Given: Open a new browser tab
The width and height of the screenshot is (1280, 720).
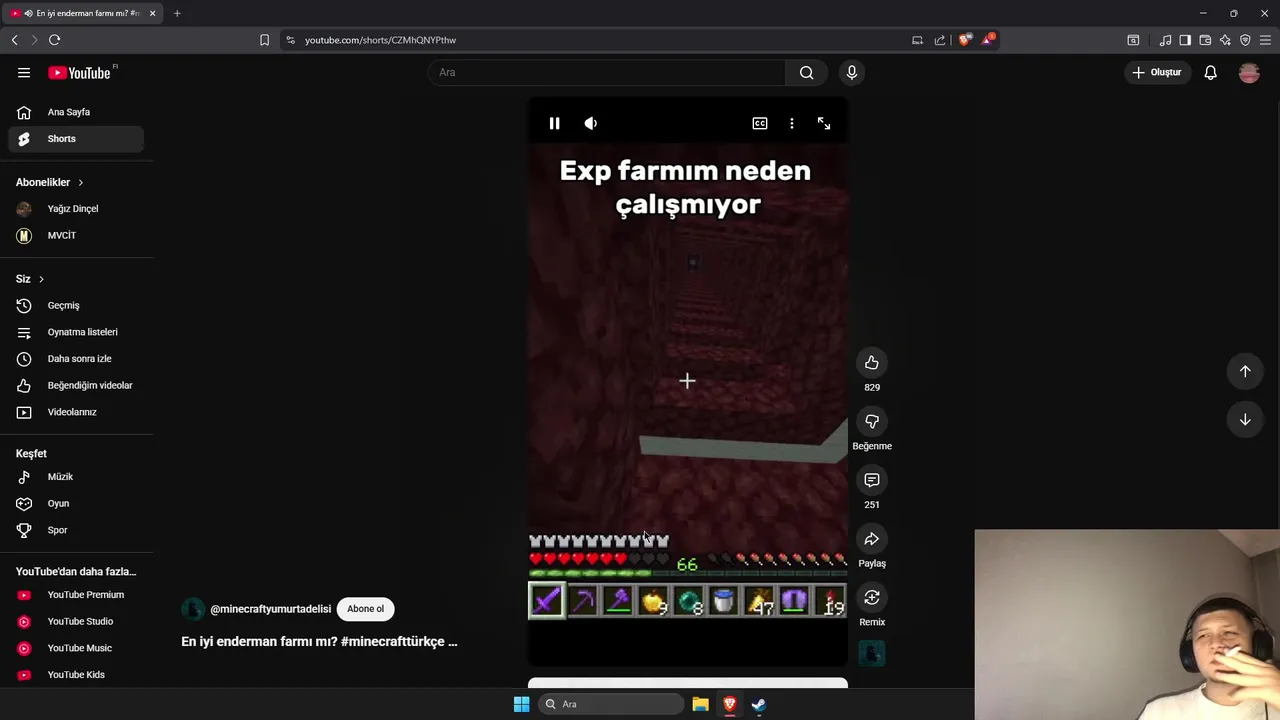Looking at the screenshot, I should 177,13.
